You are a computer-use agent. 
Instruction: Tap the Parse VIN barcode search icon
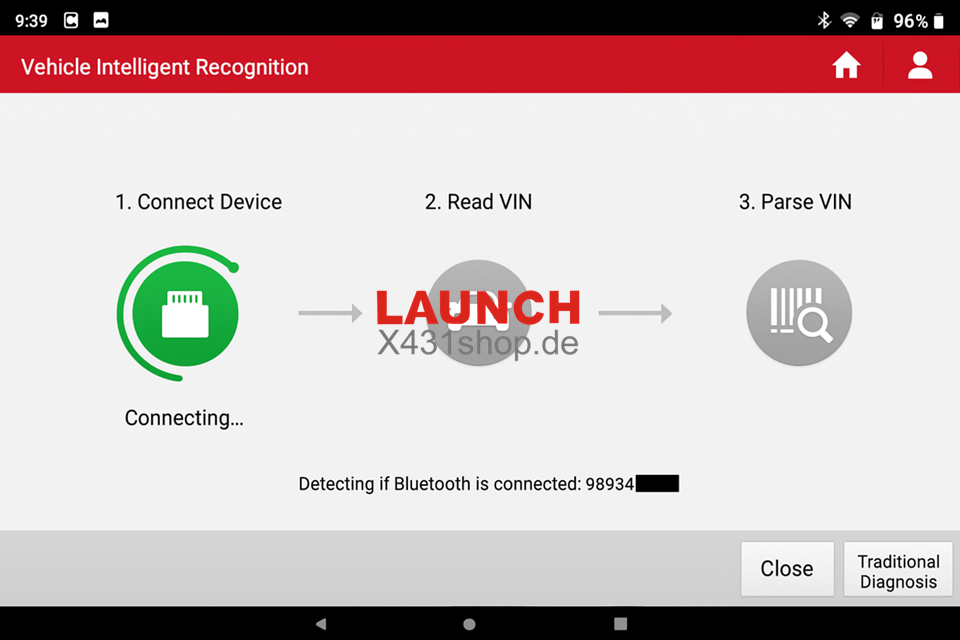coord(799,313)
